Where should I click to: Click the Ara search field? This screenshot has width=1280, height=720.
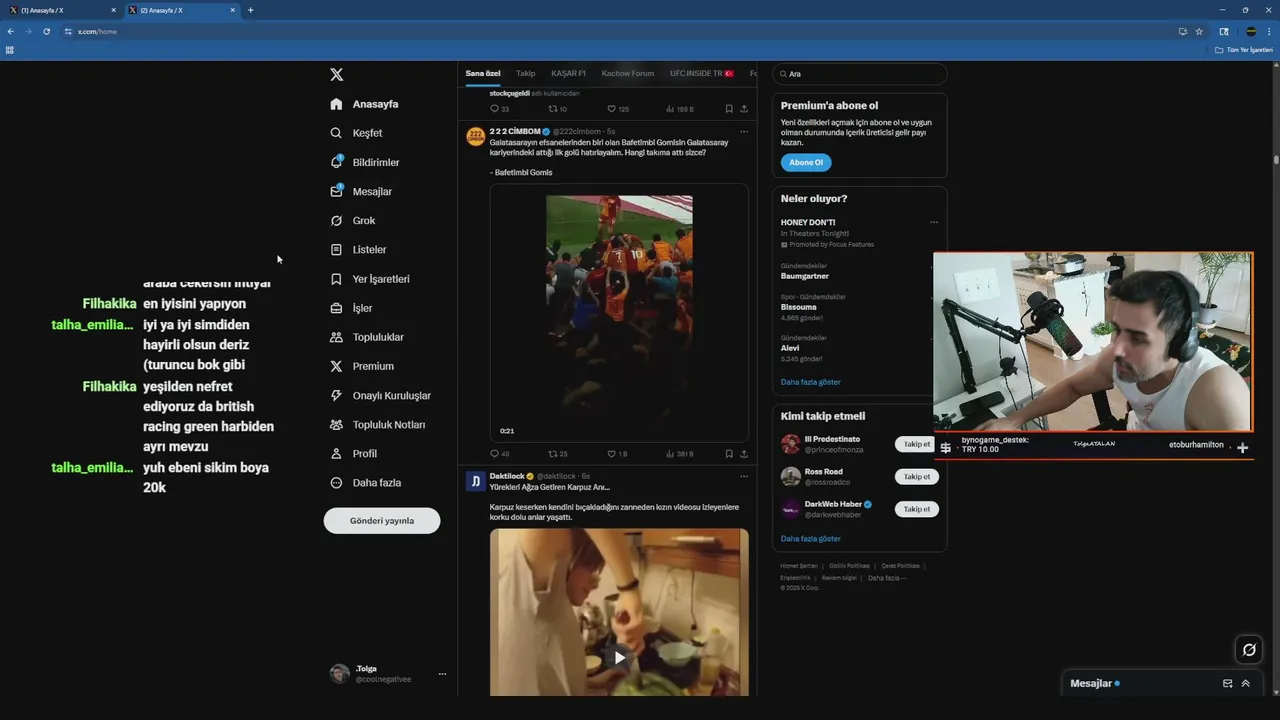(x=859, y=74)
